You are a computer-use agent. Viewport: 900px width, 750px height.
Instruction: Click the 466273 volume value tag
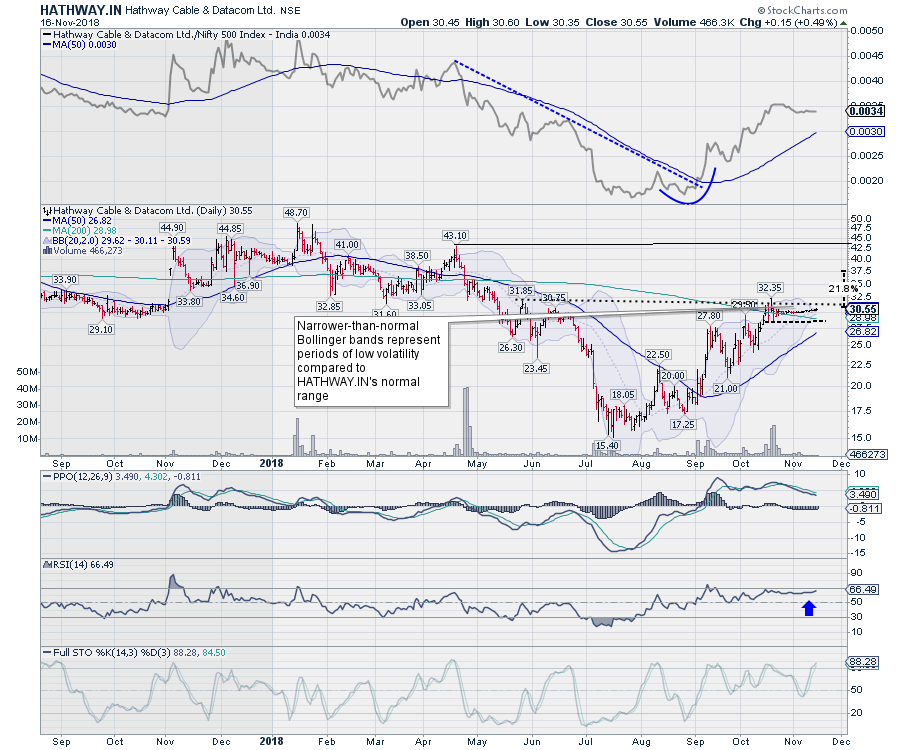point(867,454)
